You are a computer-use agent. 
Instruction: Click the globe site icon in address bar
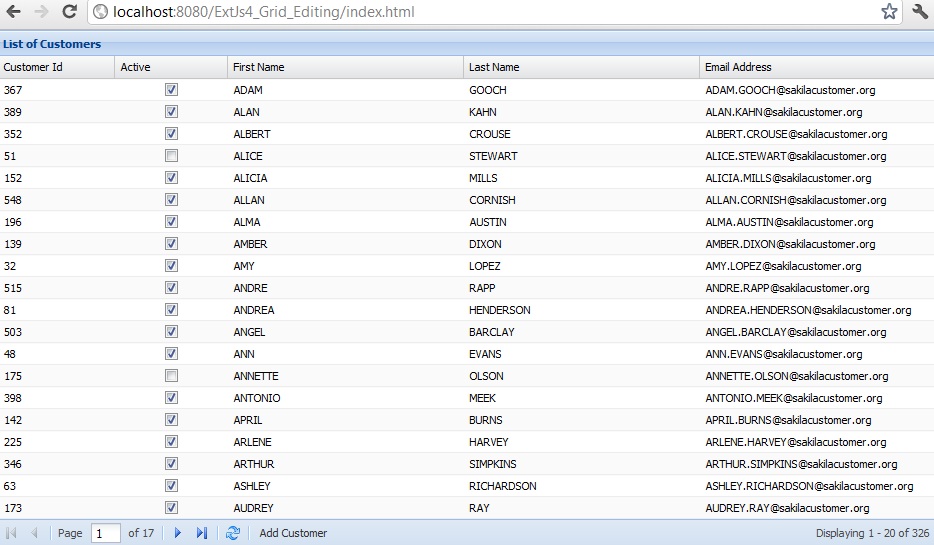[101, 12]
